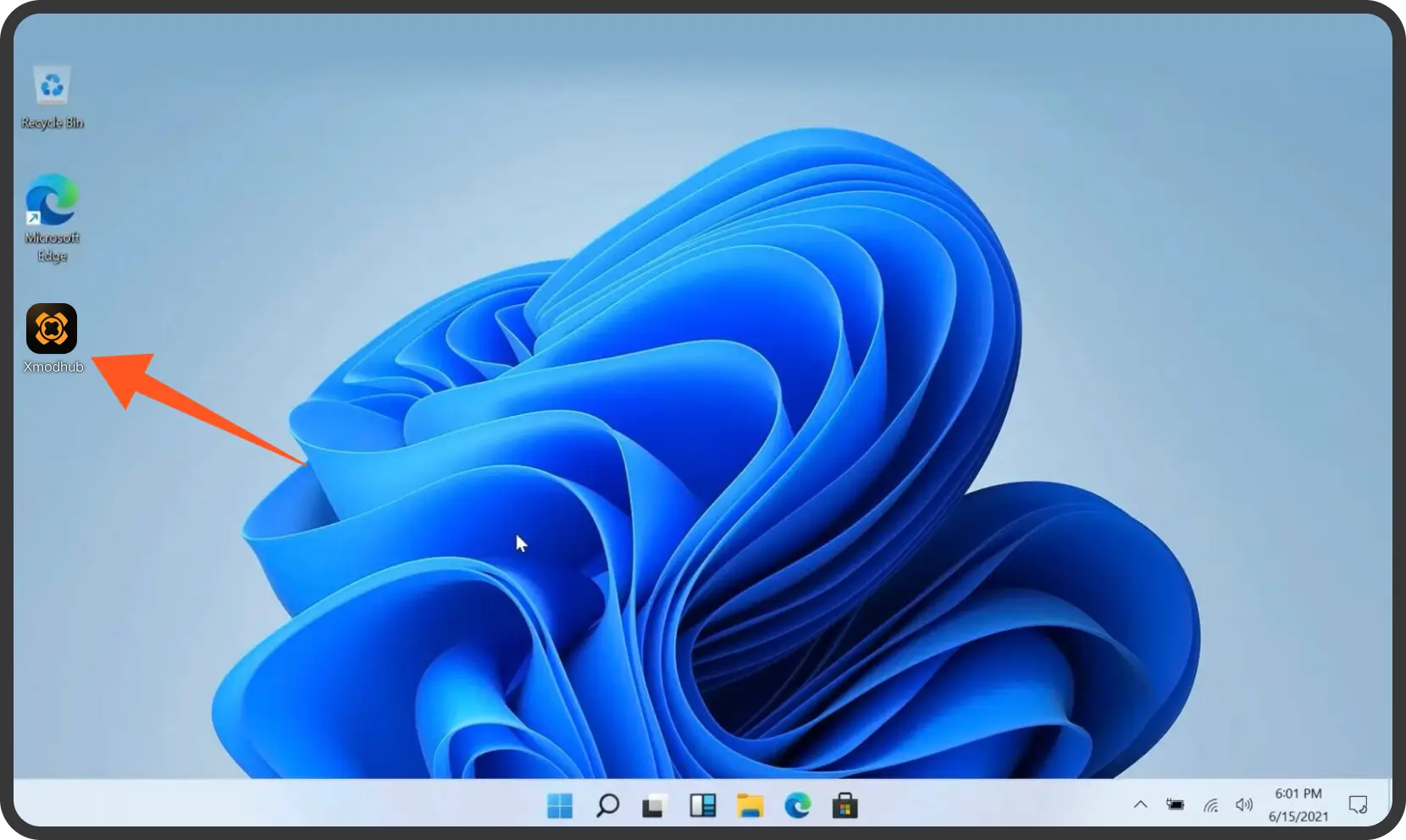
Task: Open the notification center icon
Action: pyautogui.click(x=1358, y=804)
